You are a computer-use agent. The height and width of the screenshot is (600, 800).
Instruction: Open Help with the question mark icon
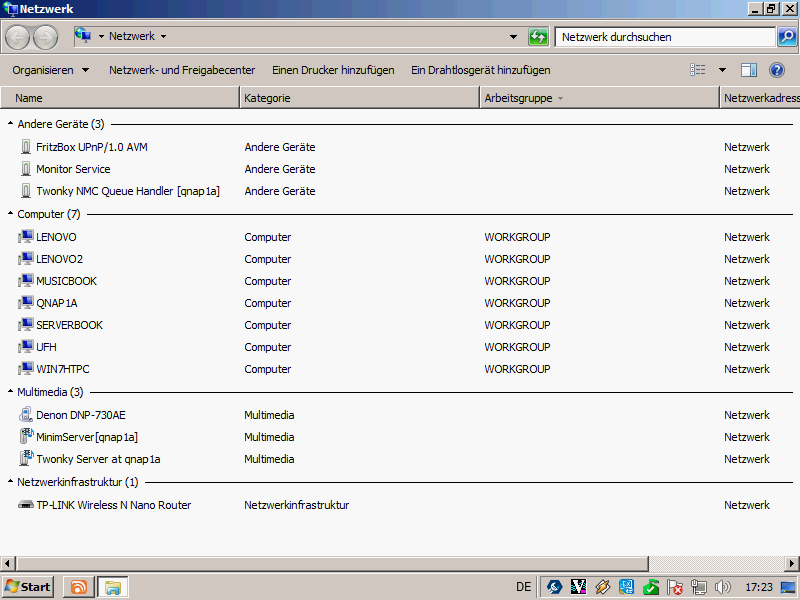(777, 70)
